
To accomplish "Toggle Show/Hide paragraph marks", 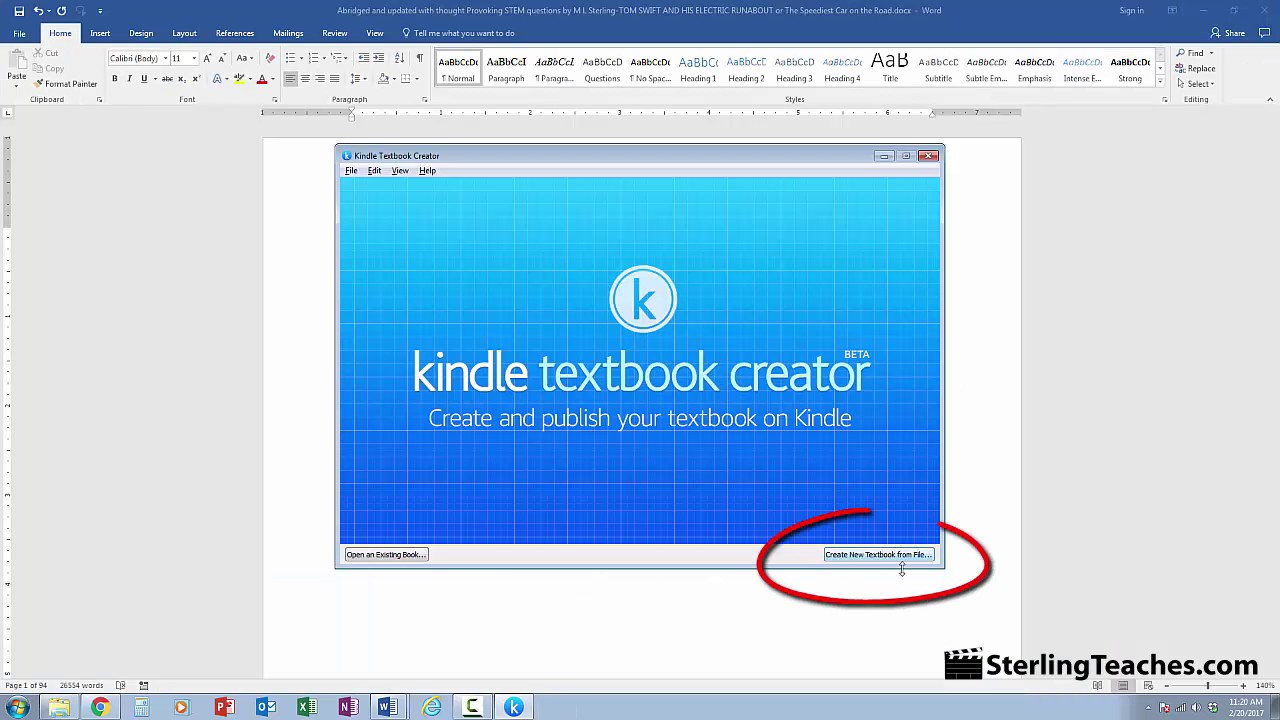I will pyautogui.click(x=419, y=58).
